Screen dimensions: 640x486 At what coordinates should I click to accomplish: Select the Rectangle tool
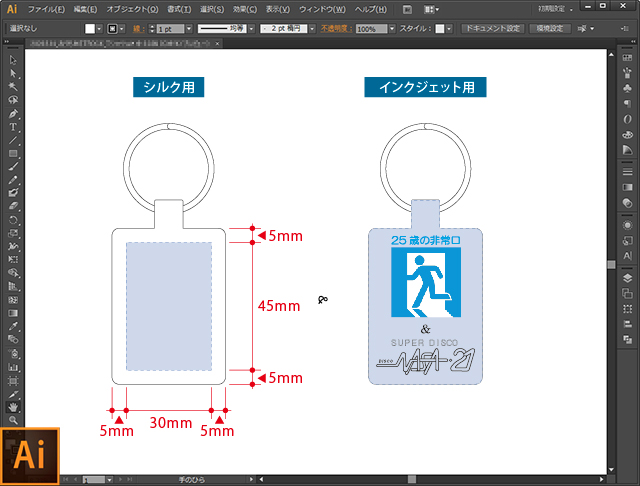13,153
